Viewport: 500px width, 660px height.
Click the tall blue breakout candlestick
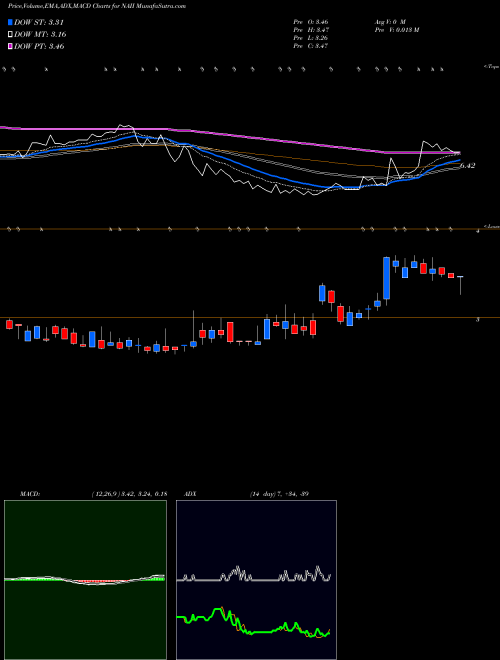click(386, 278)
